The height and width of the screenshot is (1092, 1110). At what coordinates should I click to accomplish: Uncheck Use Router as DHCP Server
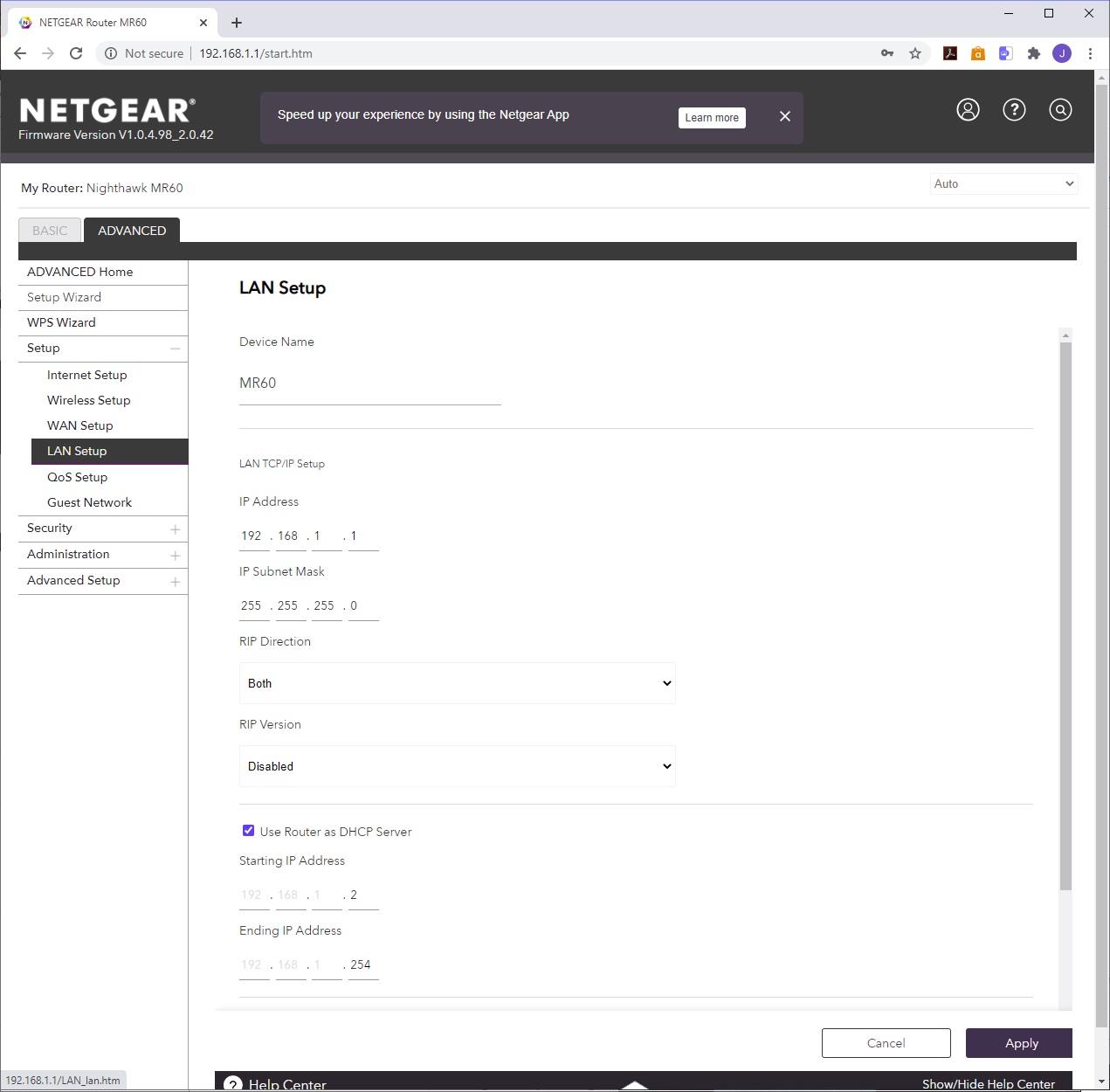249,831
